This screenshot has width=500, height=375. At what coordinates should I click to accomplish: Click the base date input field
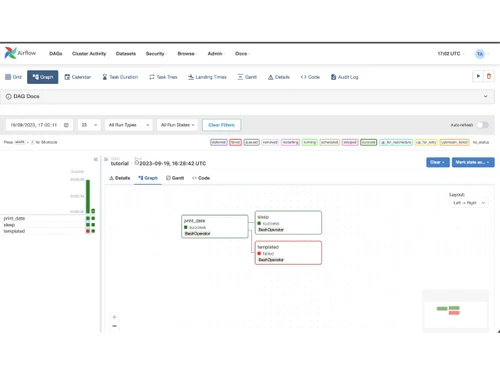(39, 125)
